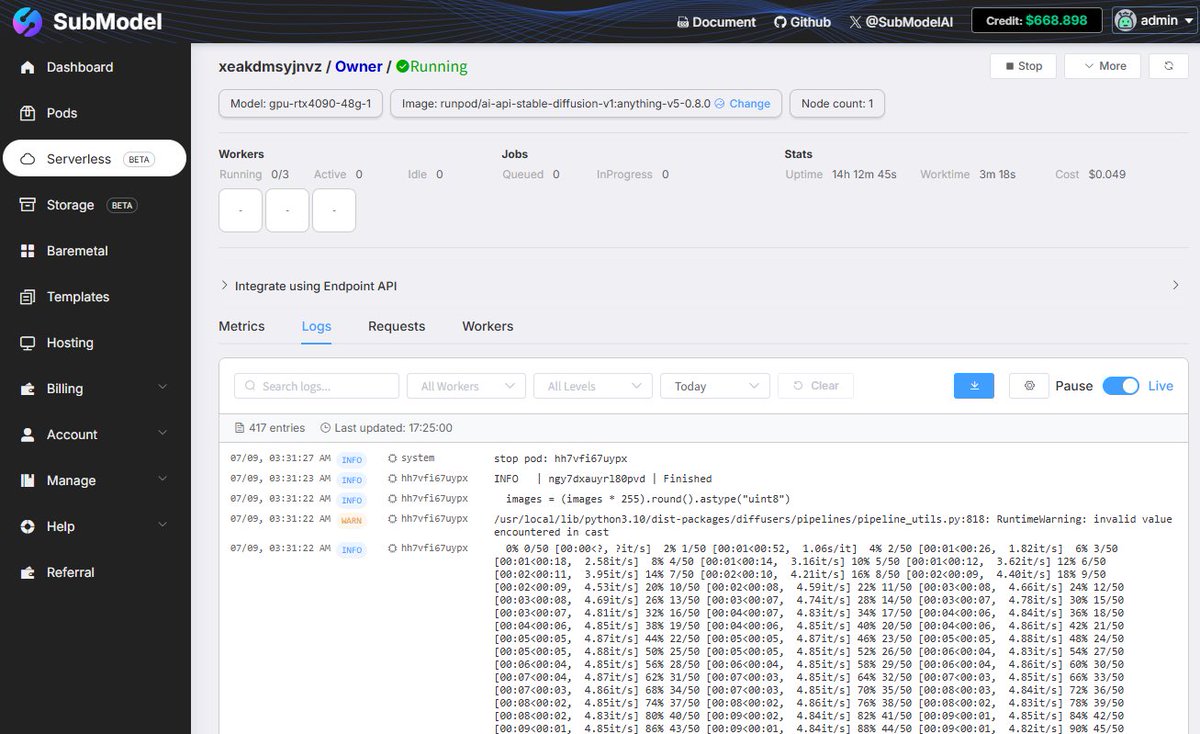This screenshot has height=734, width=1200.
Task: Click the Templates icon in sidebar
Action: coord(27,297)
